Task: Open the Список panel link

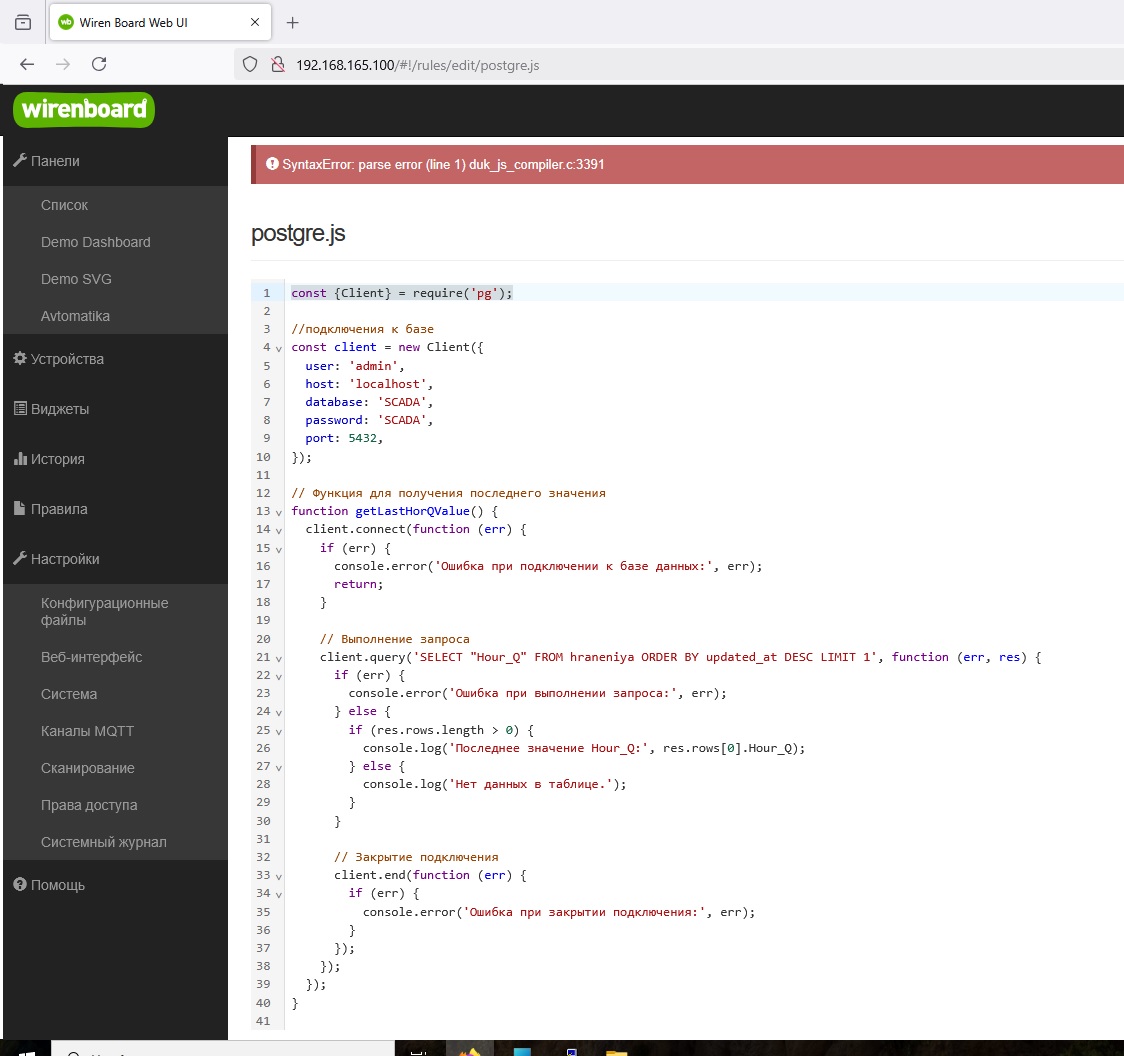Action: tap(65, 205)
